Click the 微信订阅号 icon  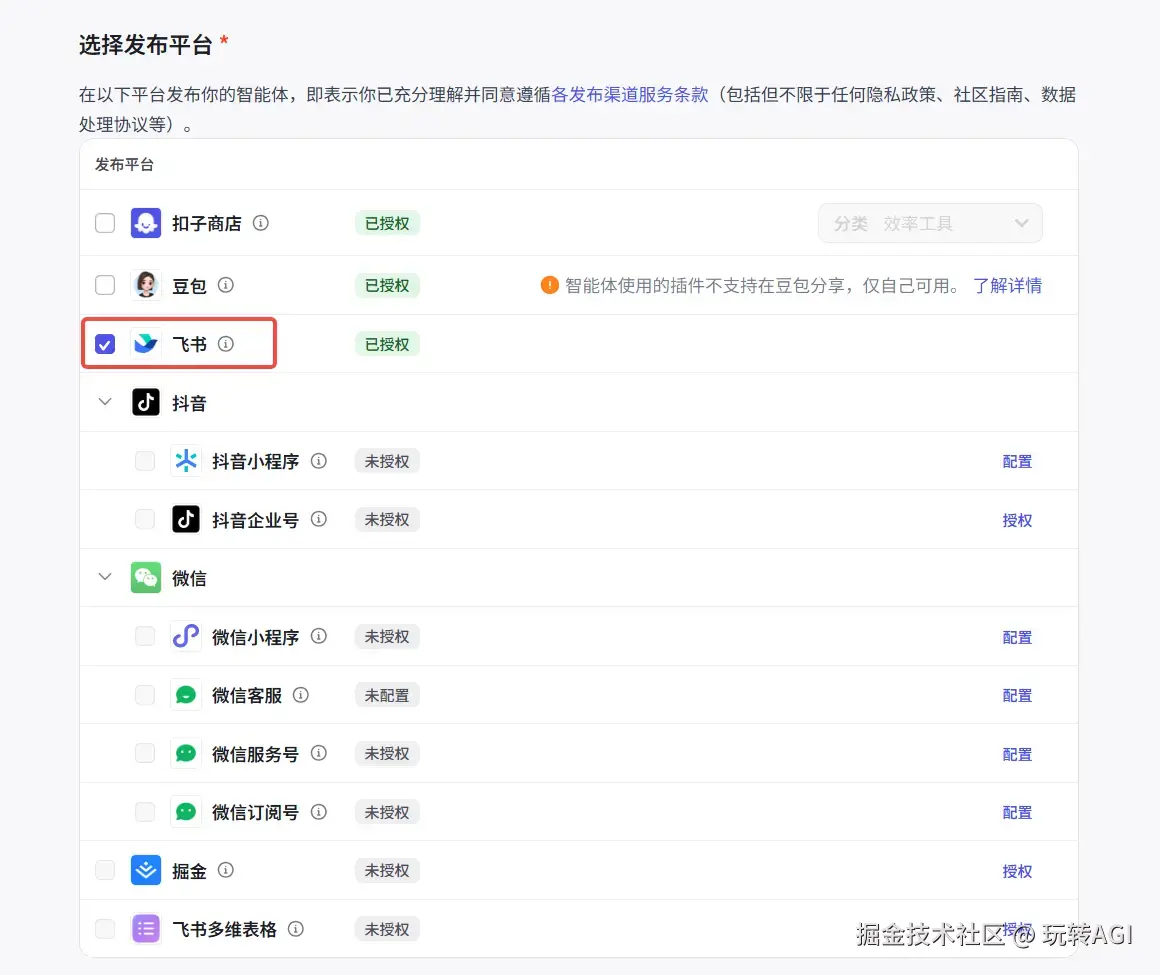pos(186,812)
